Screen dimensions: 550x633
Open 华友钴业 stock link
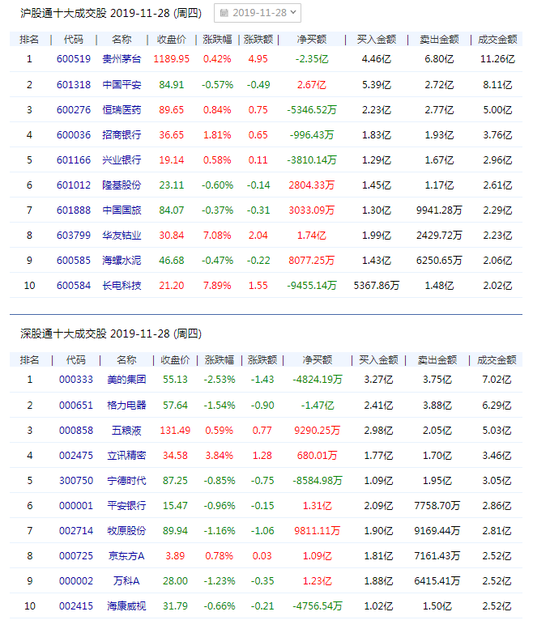tap(122, 235)
